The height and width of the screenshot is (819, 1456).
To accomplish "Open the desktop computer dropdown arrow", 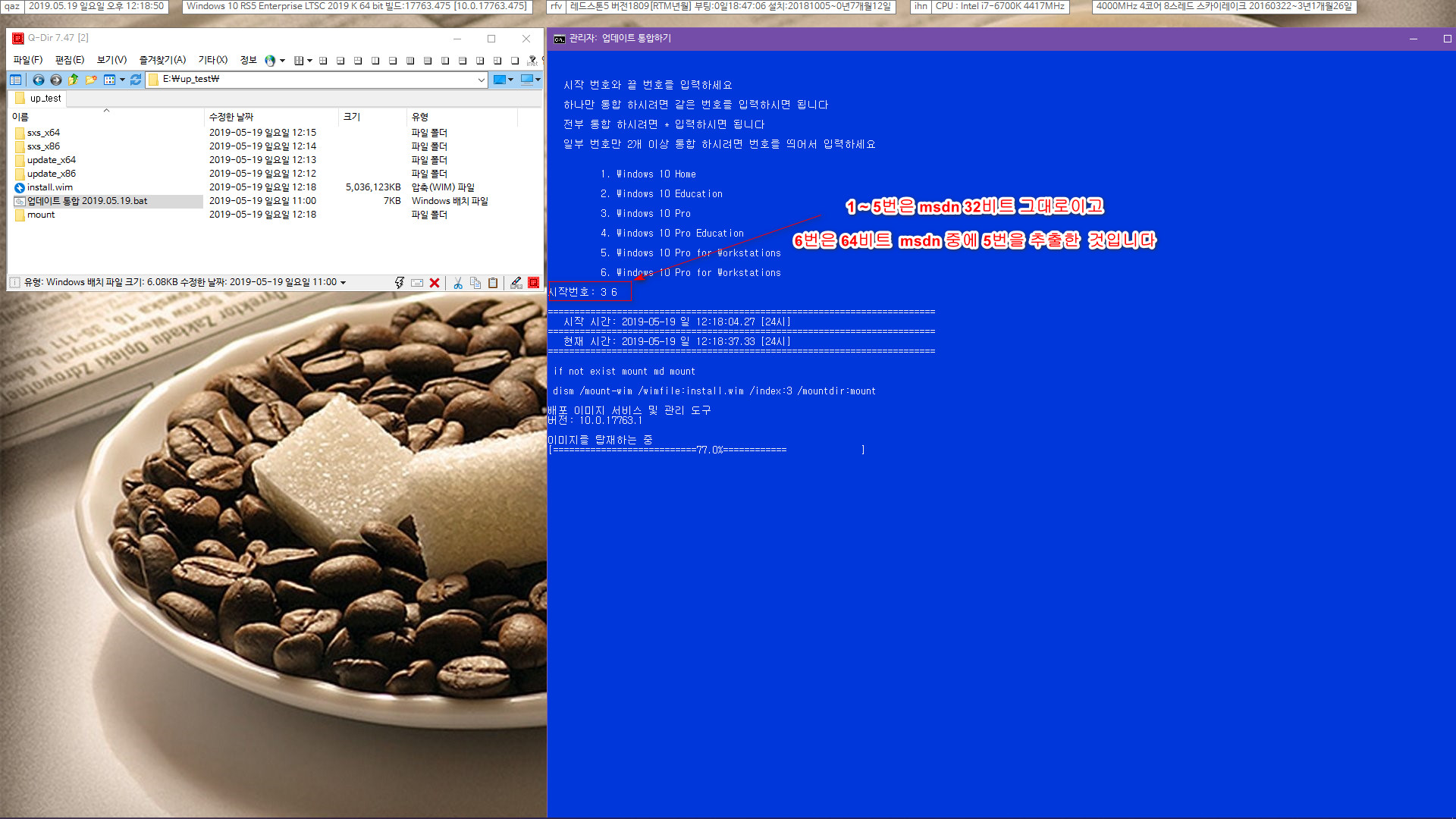I will coord(538,80).
